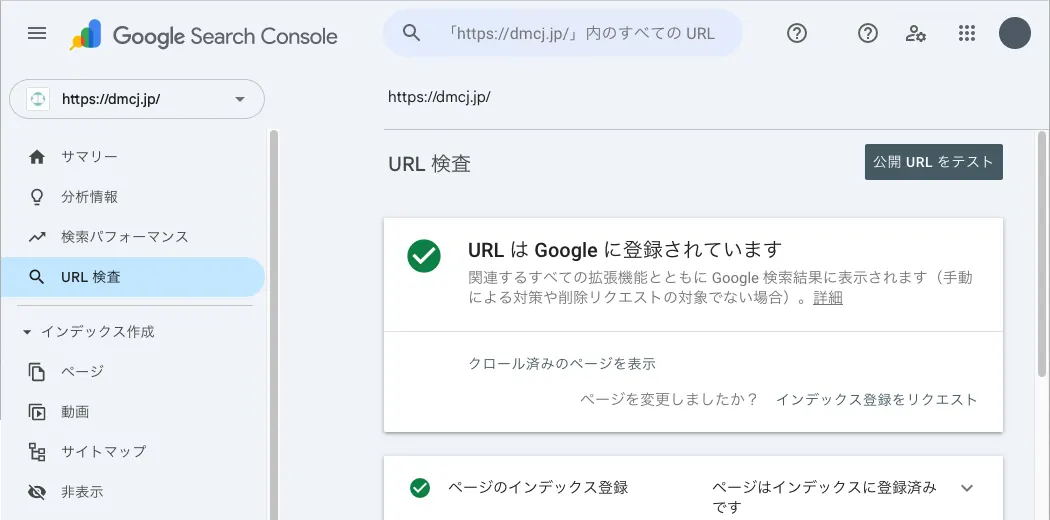Click ページを変更しましたか？ text
Viewport: 1050px width, 520px height.
[x=668, y=400]
